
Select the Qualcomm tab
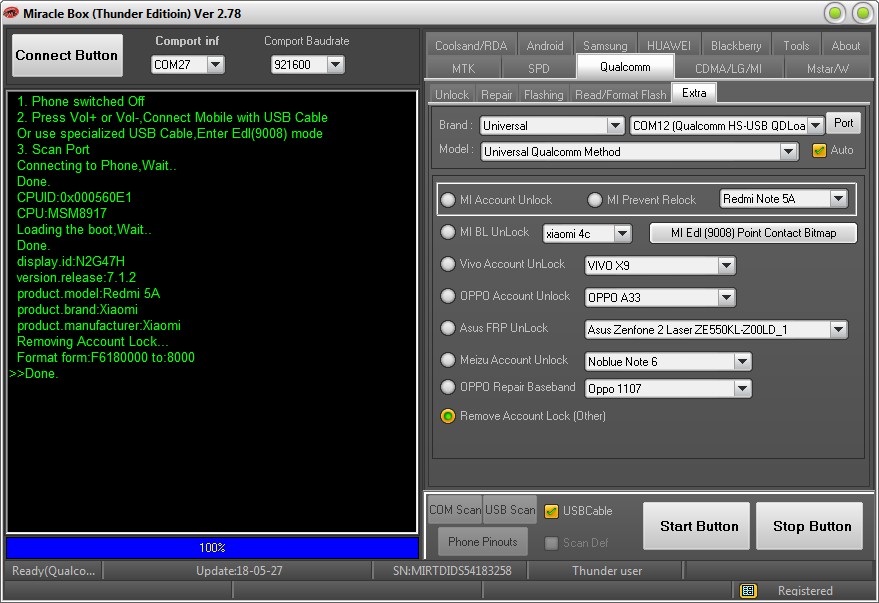[x=625, y=67]
